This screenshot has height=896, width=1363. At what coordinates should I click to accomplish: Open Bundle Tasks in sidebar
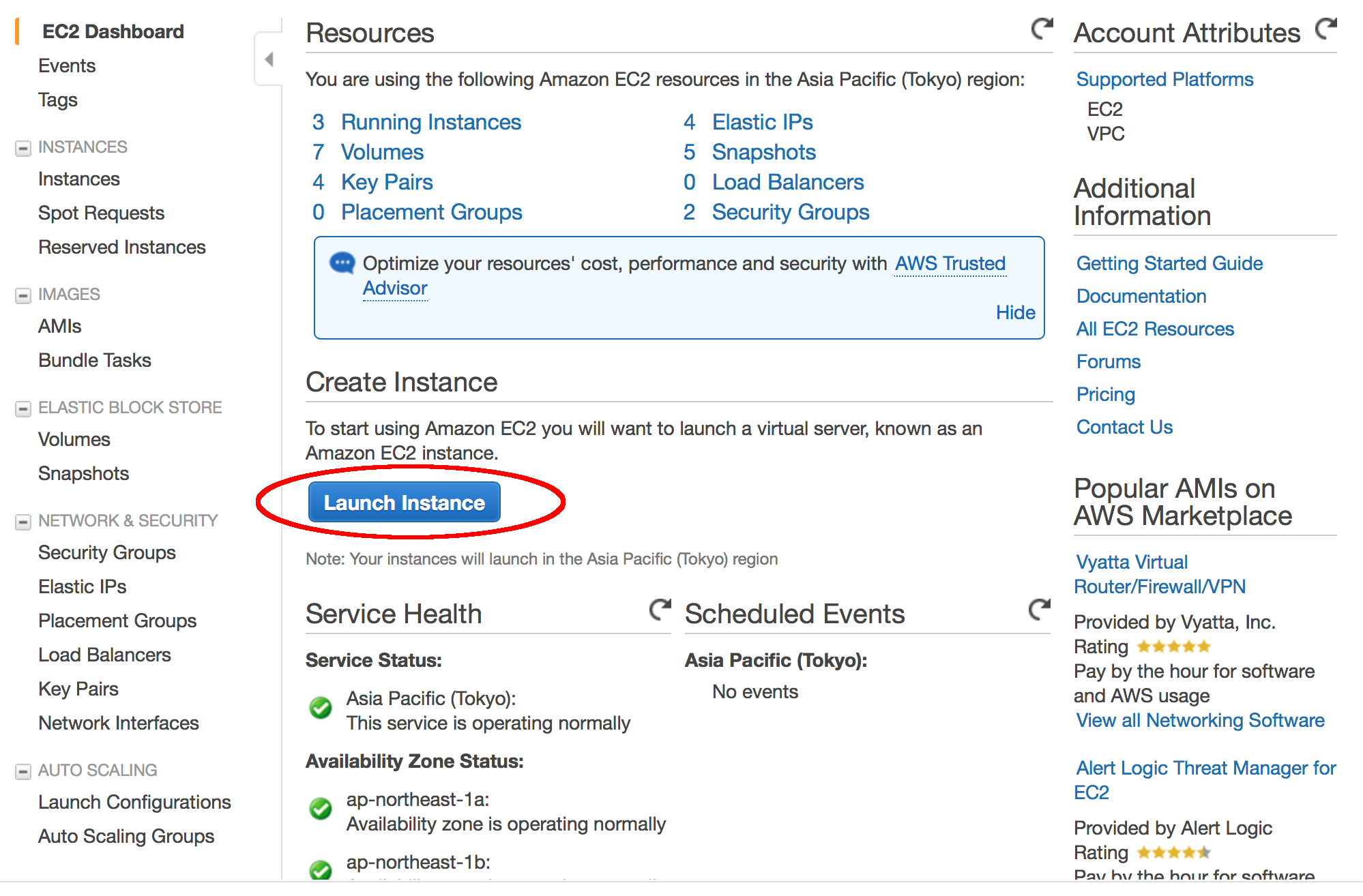pos(95,360)
